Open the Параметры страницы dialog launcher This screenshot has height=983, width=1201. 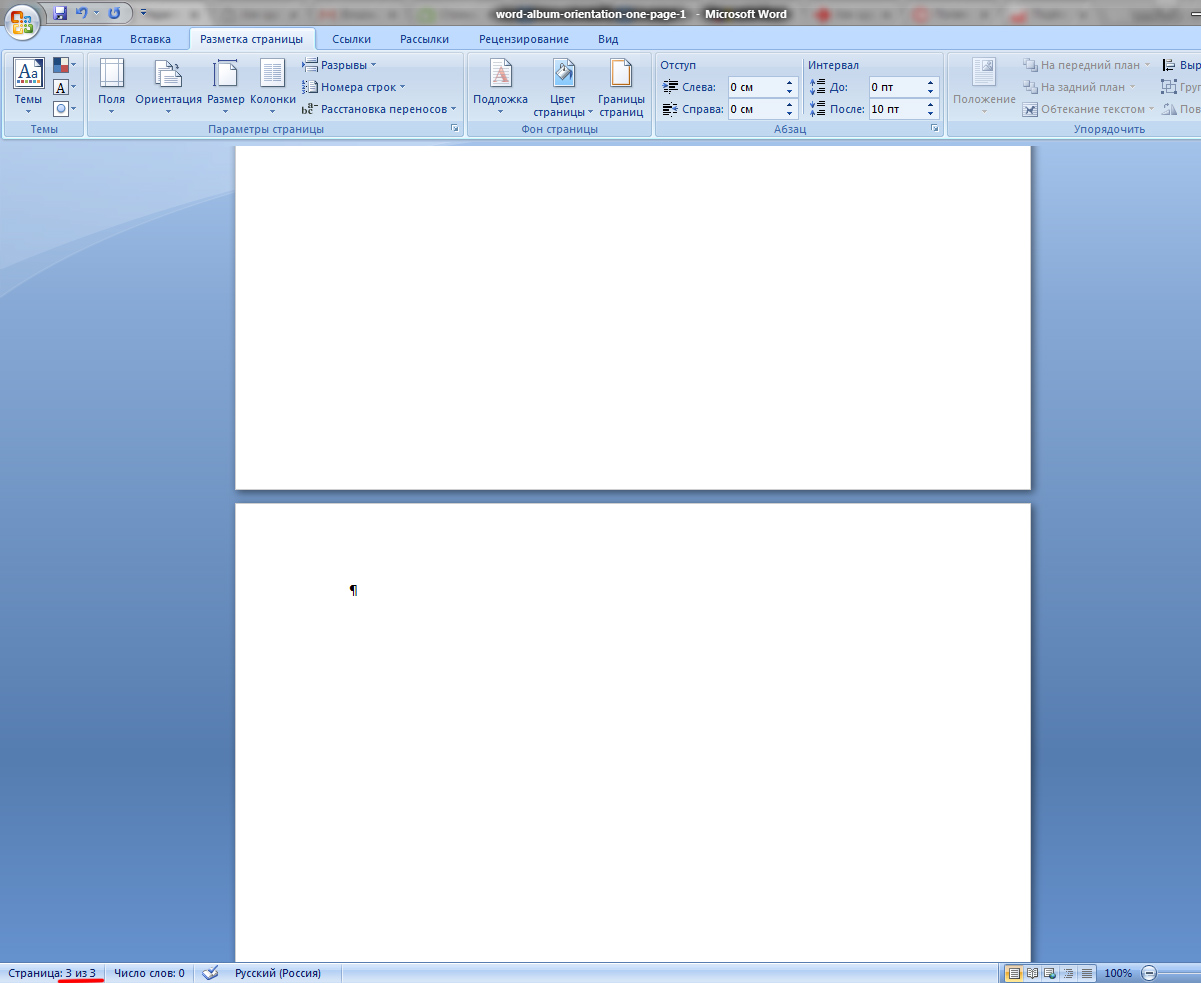455,129
